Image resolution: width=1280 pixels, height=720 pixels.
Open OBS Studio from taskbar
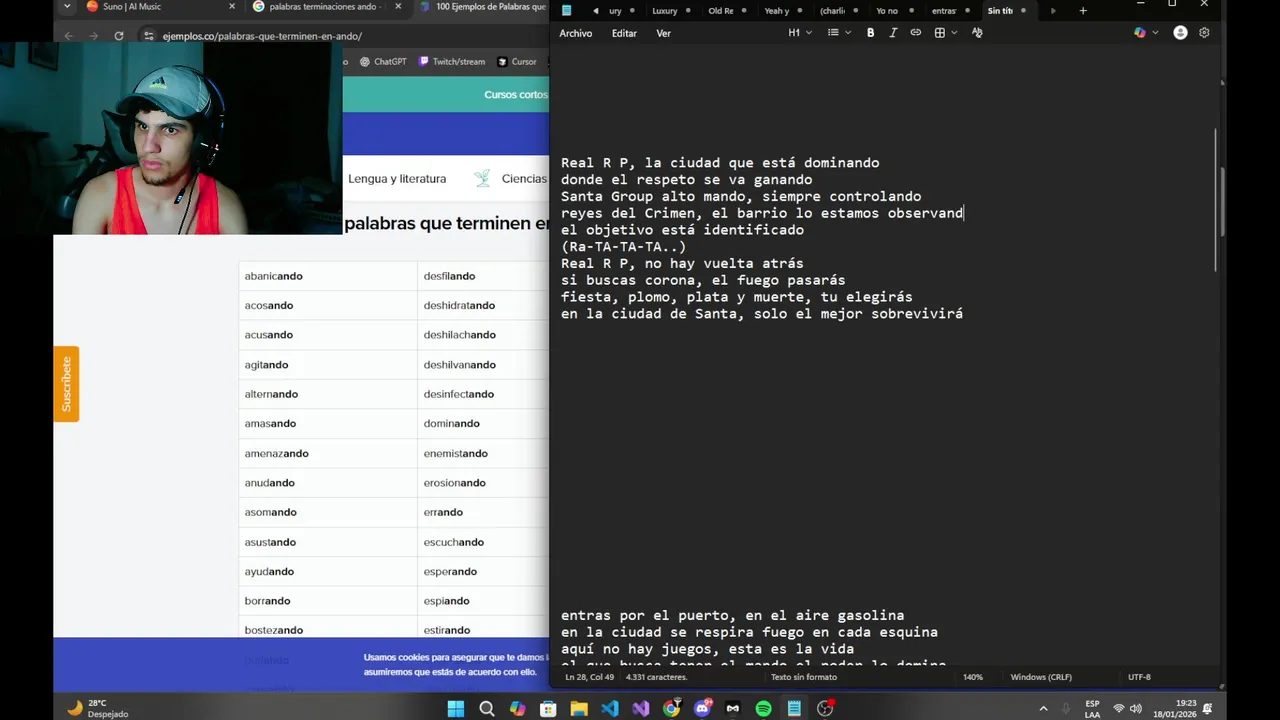(x=825, y=709)
